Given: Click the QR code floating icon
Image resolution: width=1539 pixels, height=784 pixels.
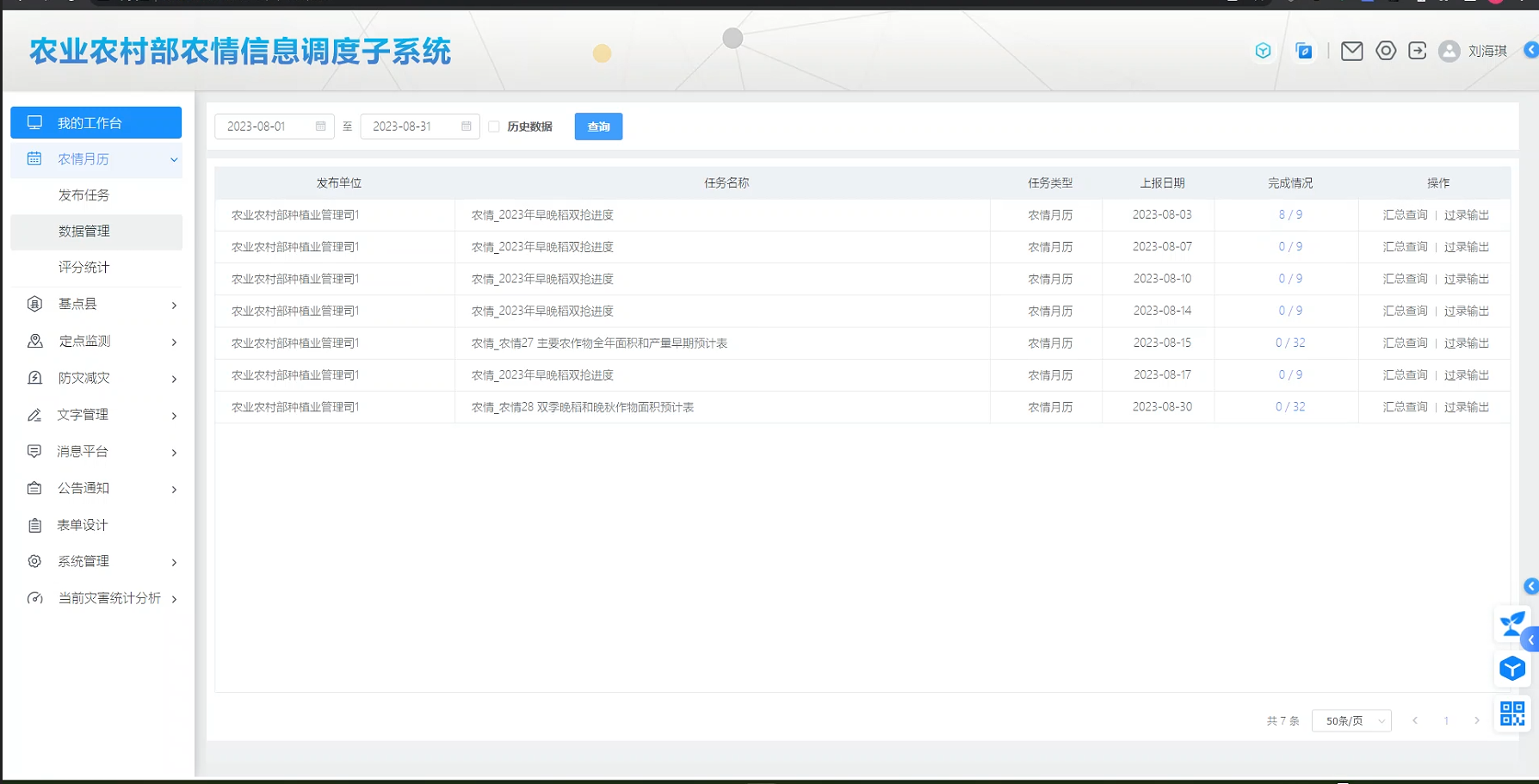Looking at the screenshot, I should click(1512, 713).
